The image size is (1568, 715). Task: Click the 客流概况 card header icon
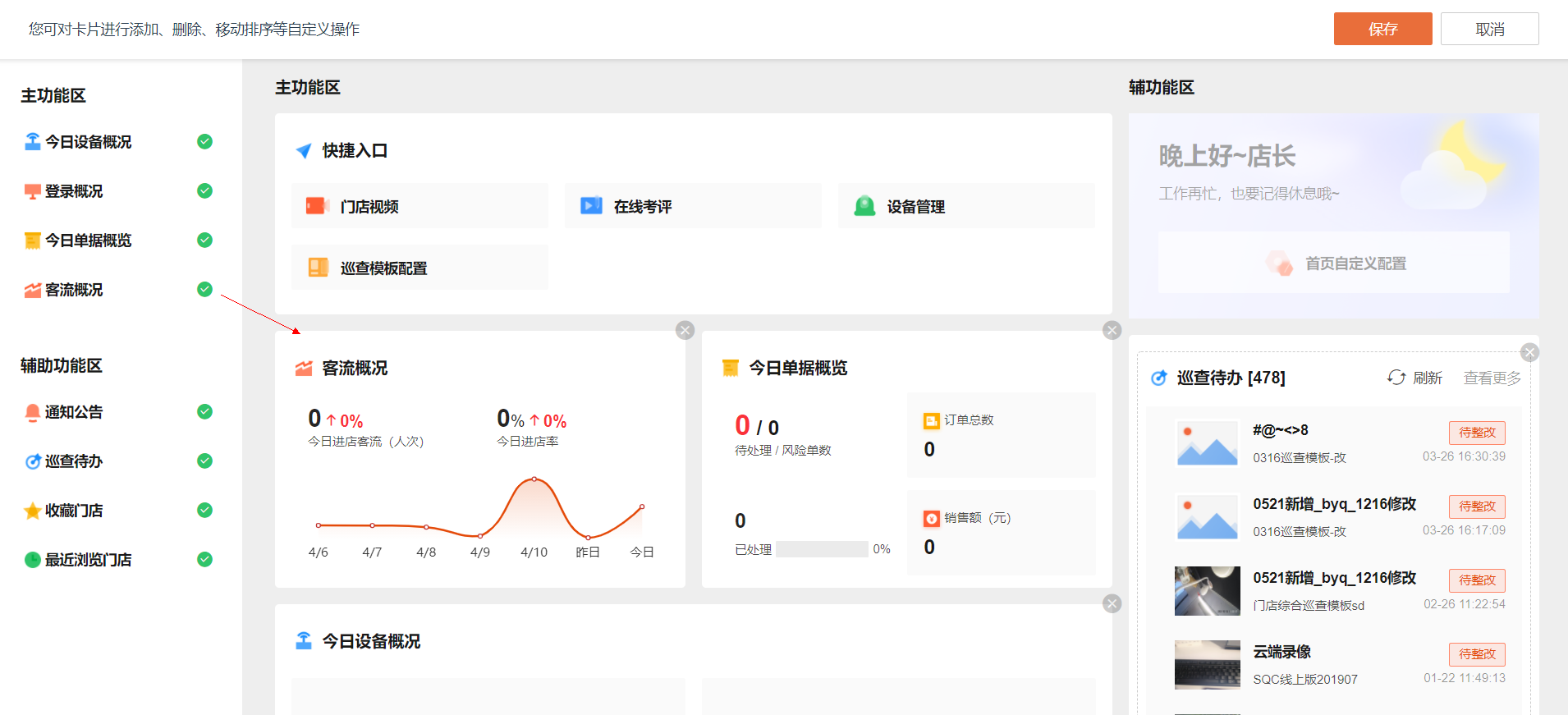click(x=304, y=368)
